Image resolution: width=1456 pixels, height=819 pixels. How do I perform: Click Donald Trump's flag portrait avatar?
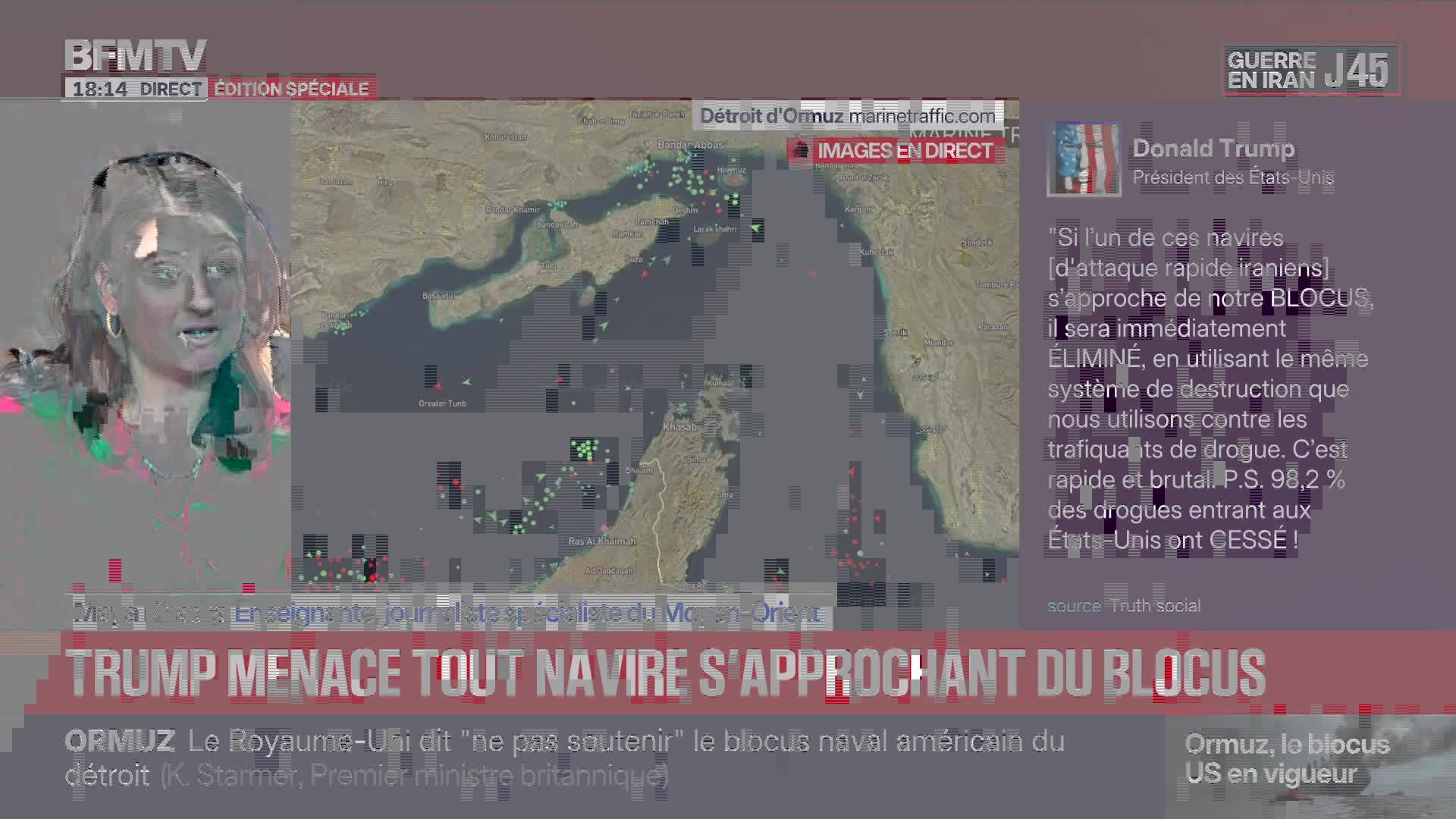point(1083,159)
